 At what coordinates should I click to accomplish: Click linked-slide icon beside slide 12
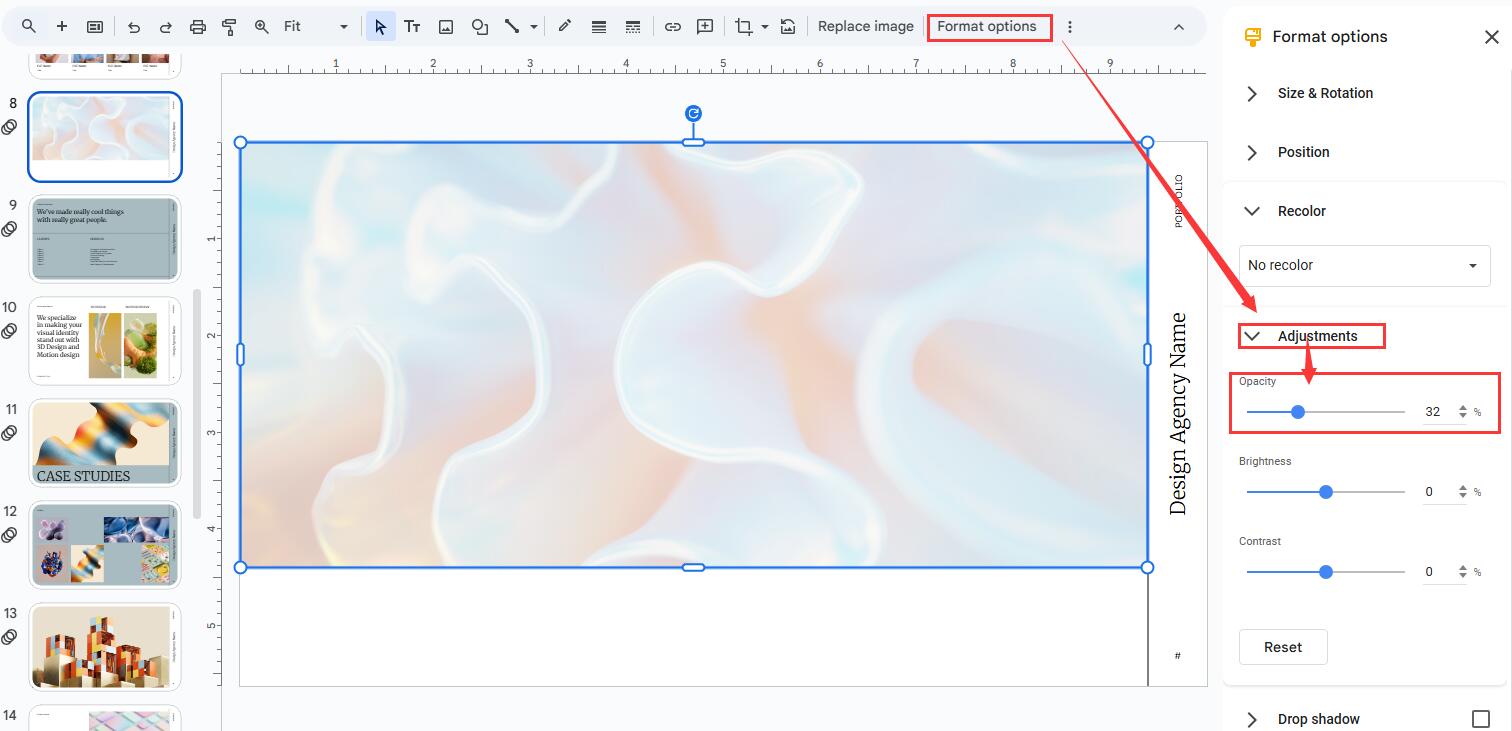9,535
